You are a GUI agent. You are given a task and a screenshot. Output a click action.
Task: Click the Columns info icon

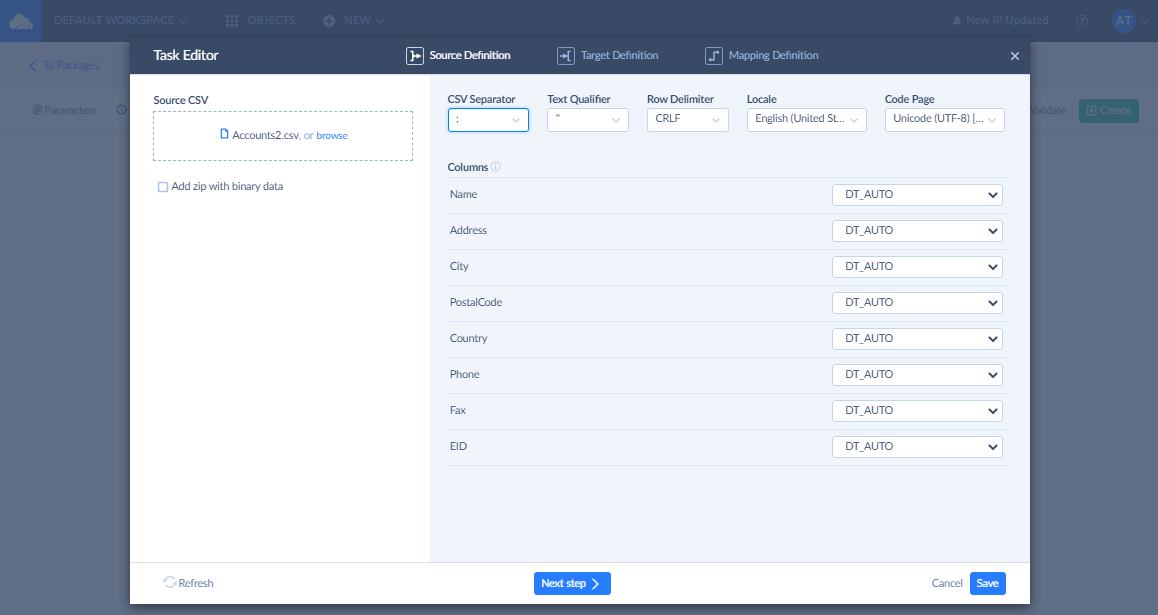tap(496, 167)
